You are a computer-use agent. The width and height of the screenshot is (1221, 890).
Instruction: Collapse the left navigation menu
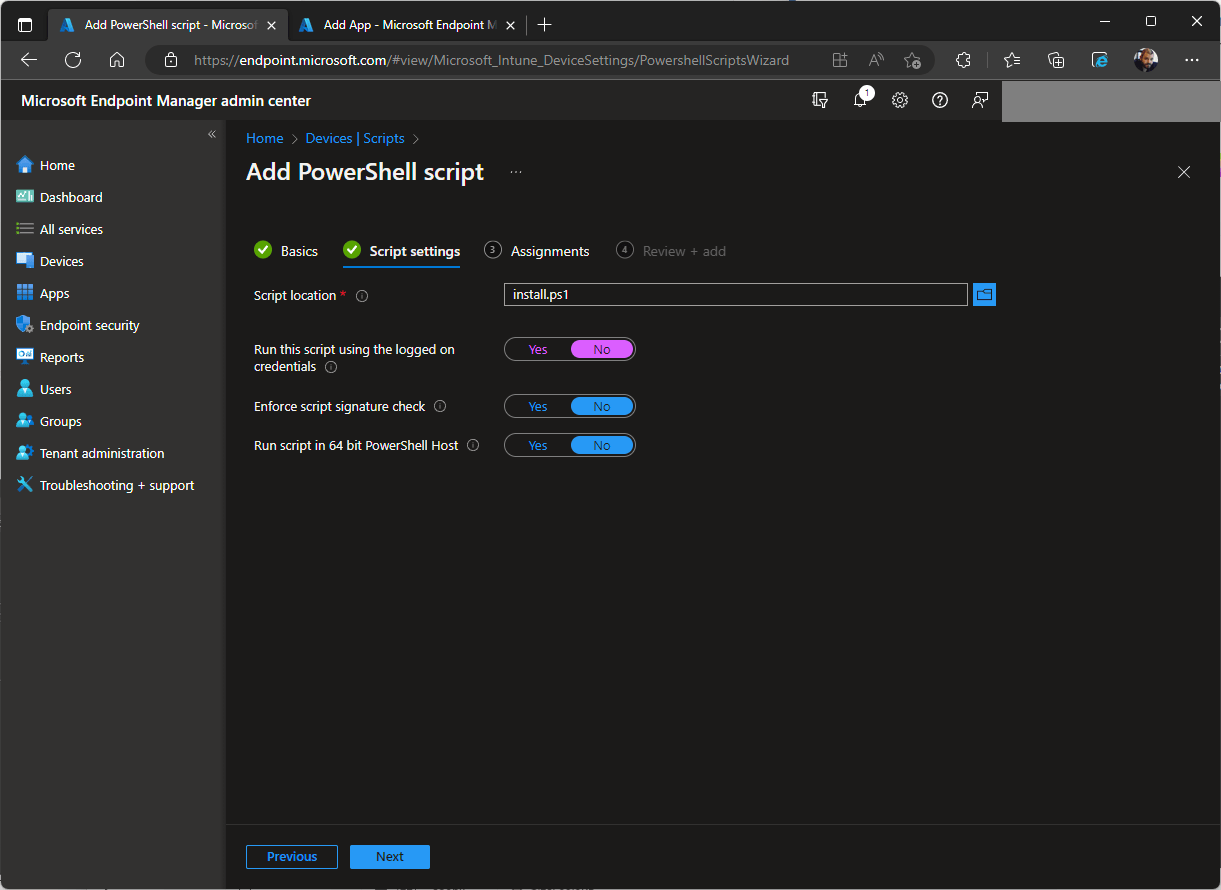tap(212, 134)
